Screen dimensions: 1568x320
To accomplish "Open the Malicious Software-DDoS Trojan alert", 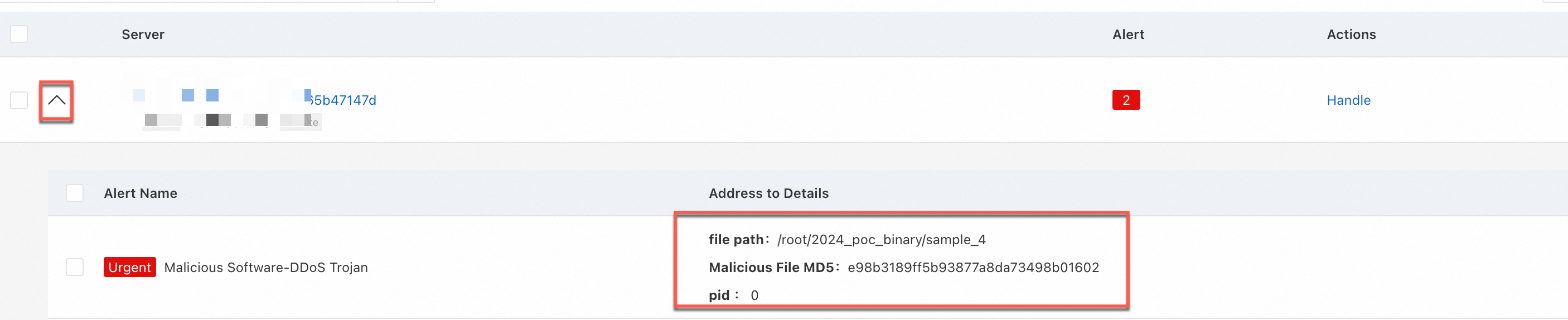I will coord(266,268).
